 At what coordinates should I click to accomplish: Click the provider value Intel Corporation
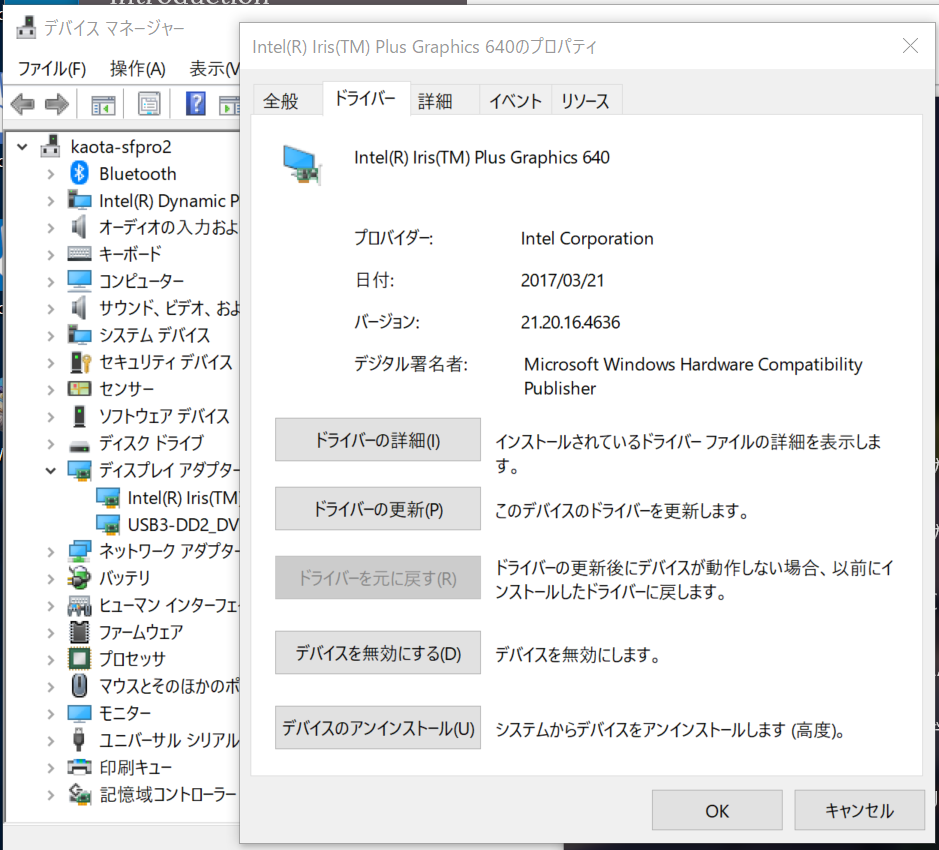click(587, 238)
